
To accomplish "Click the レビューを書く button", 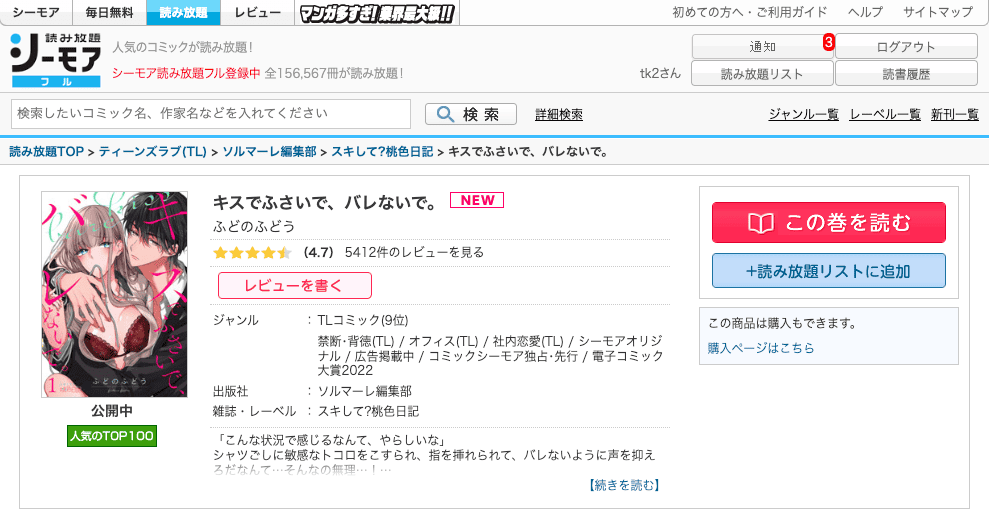I will tap(294, 286).
